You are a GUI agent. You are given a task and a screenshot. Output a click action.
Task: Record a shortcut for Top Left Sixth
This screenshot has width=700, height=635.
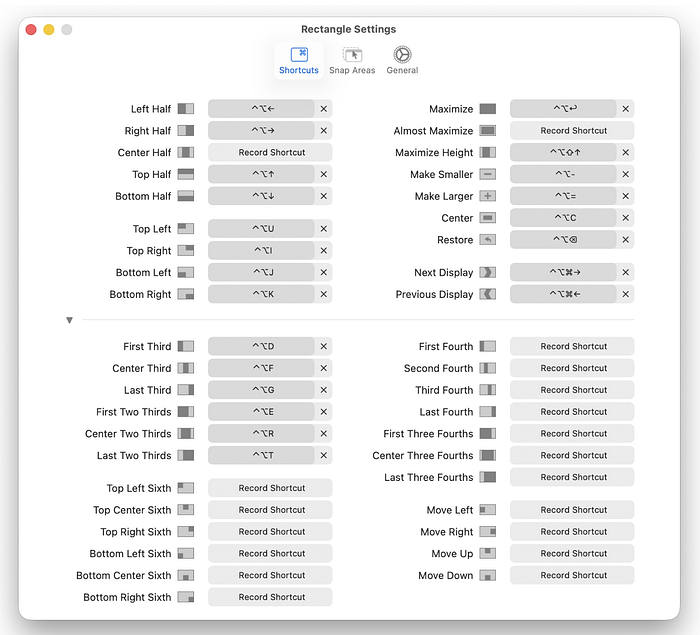click(x=270, y=488)
